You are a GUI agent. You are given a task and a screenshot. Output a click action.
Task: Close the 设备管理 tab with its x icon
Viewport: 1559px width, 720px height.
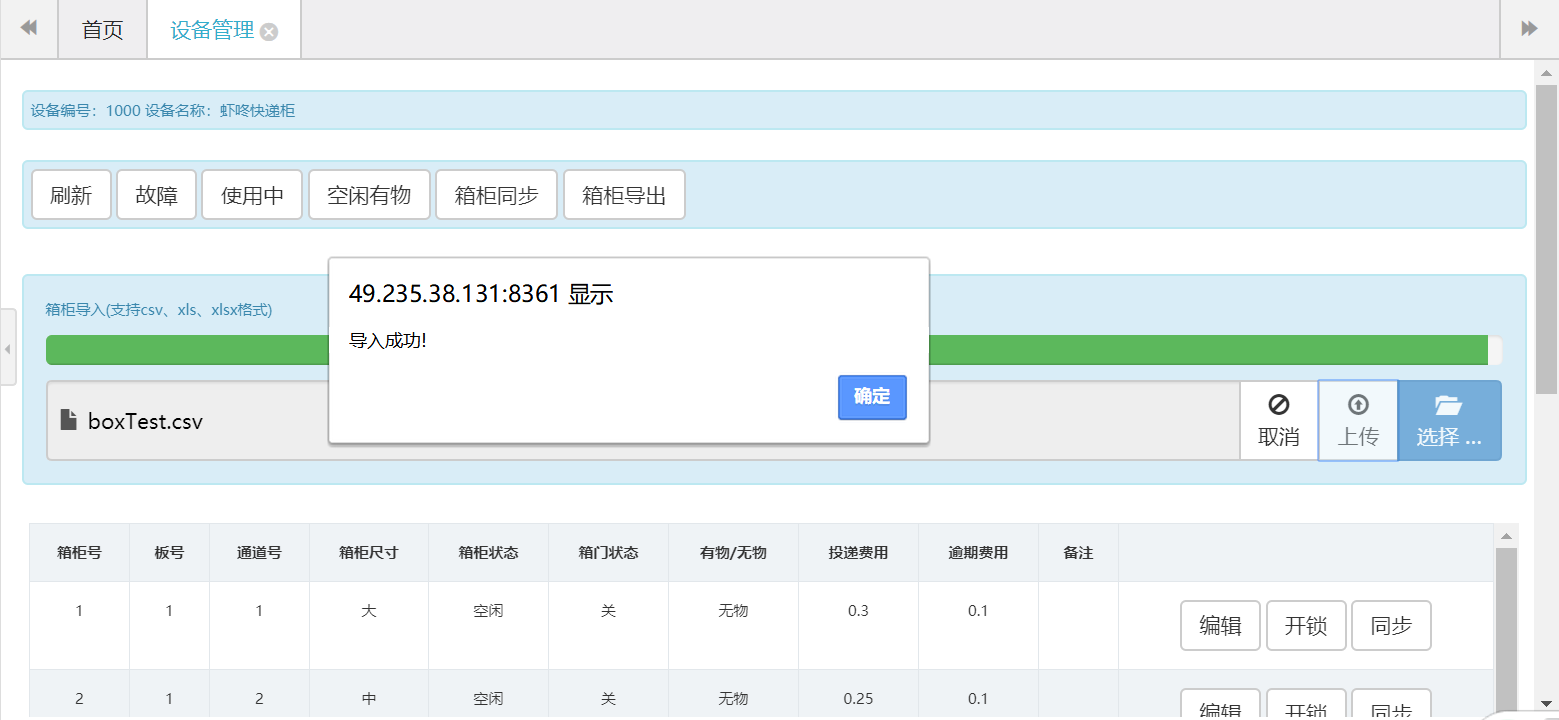click(x=269, y=31)
